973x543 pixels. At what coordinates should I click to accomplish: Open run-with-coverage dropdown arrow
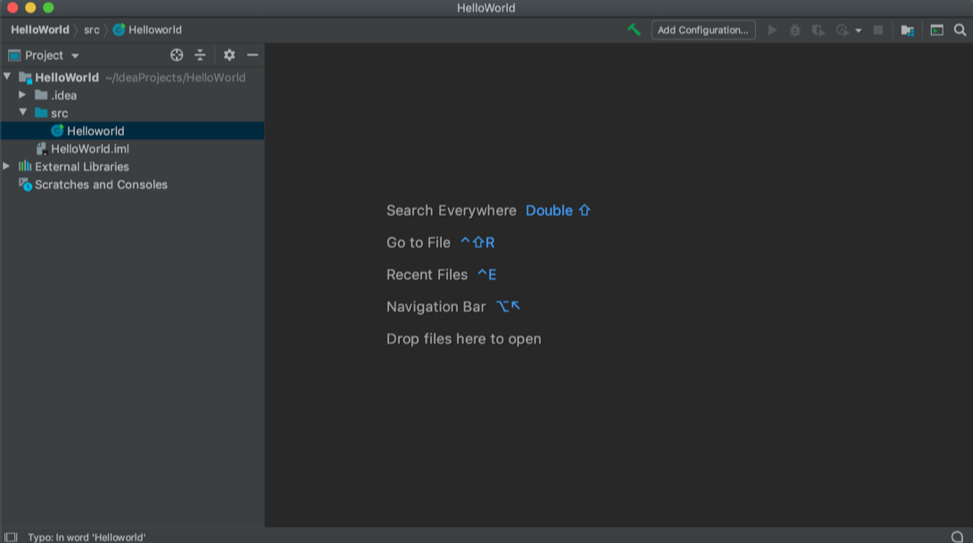click(x=858, y=31)
